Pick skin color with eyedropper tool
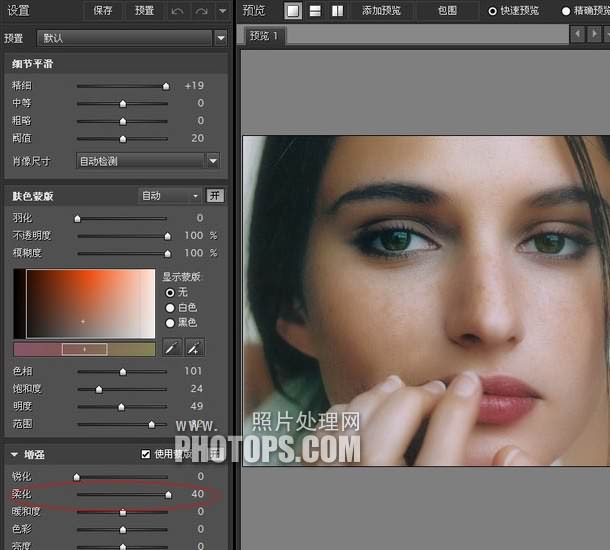 (x=172, y=347)
